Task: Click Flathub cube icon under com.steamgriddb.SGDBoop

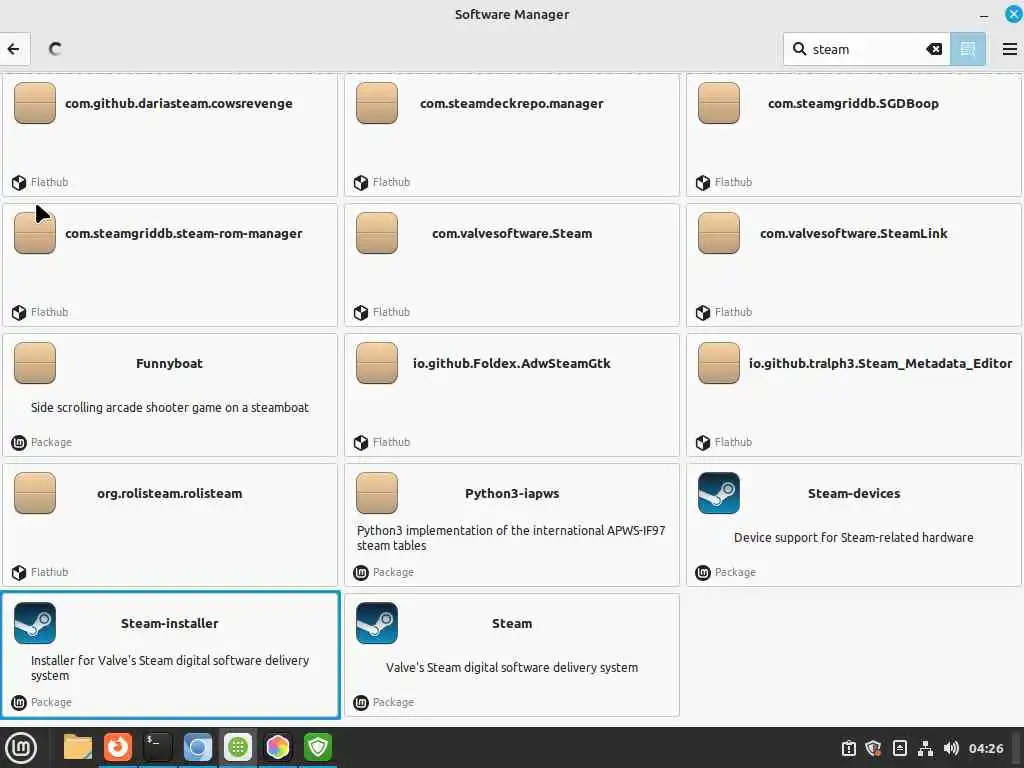Action: point(703,183)
